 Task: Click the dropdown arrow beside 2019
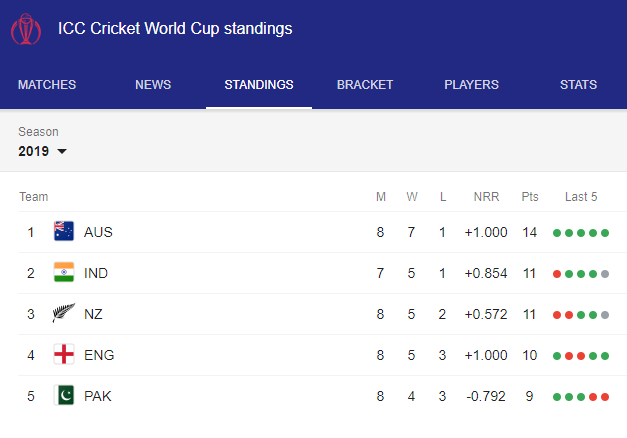[x=62, y=152]
